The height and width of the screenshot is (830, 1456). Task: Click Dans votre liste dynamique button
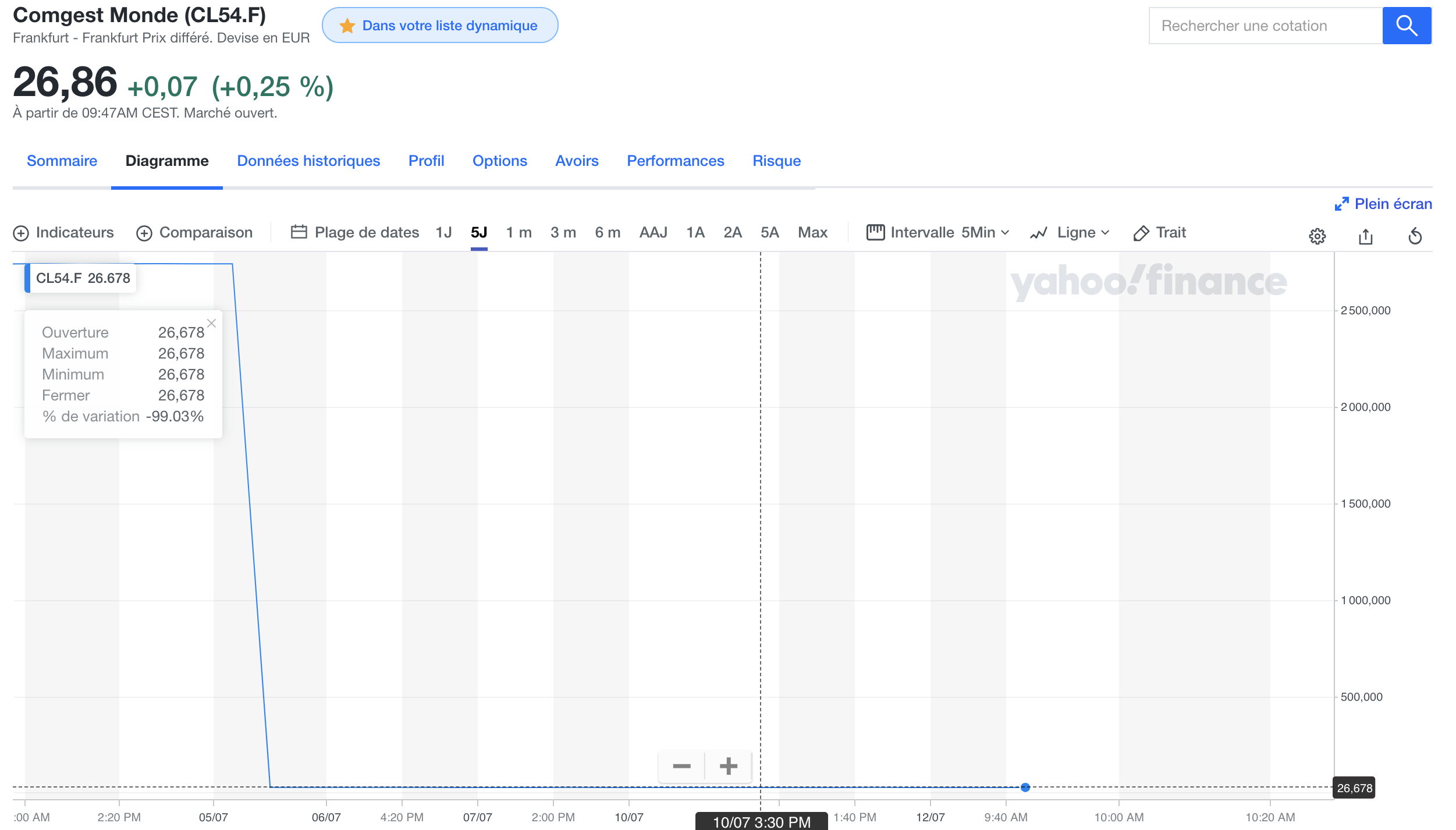pyautogui.click(x=440, y=25)
